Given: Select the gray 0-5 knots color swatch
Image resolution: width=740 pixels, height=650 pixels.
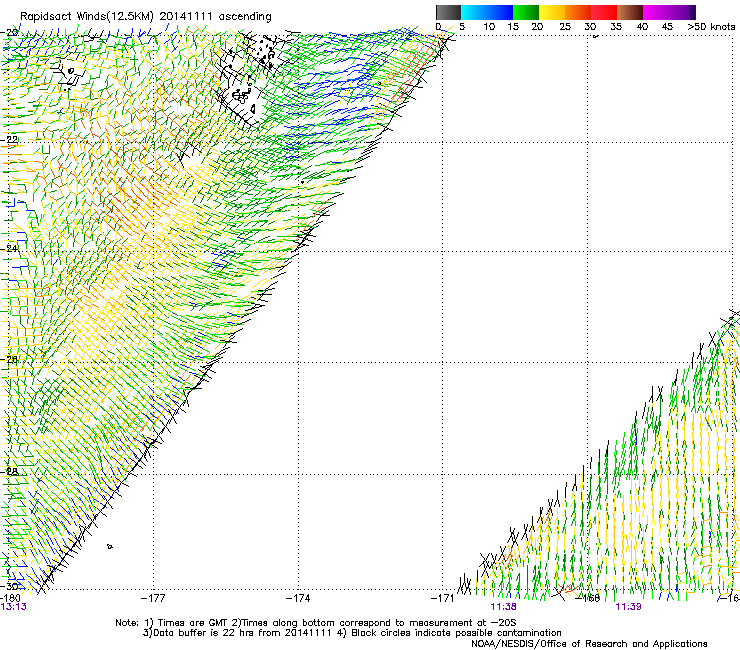Looking at the screenshot, I should [x=448, y=12].
